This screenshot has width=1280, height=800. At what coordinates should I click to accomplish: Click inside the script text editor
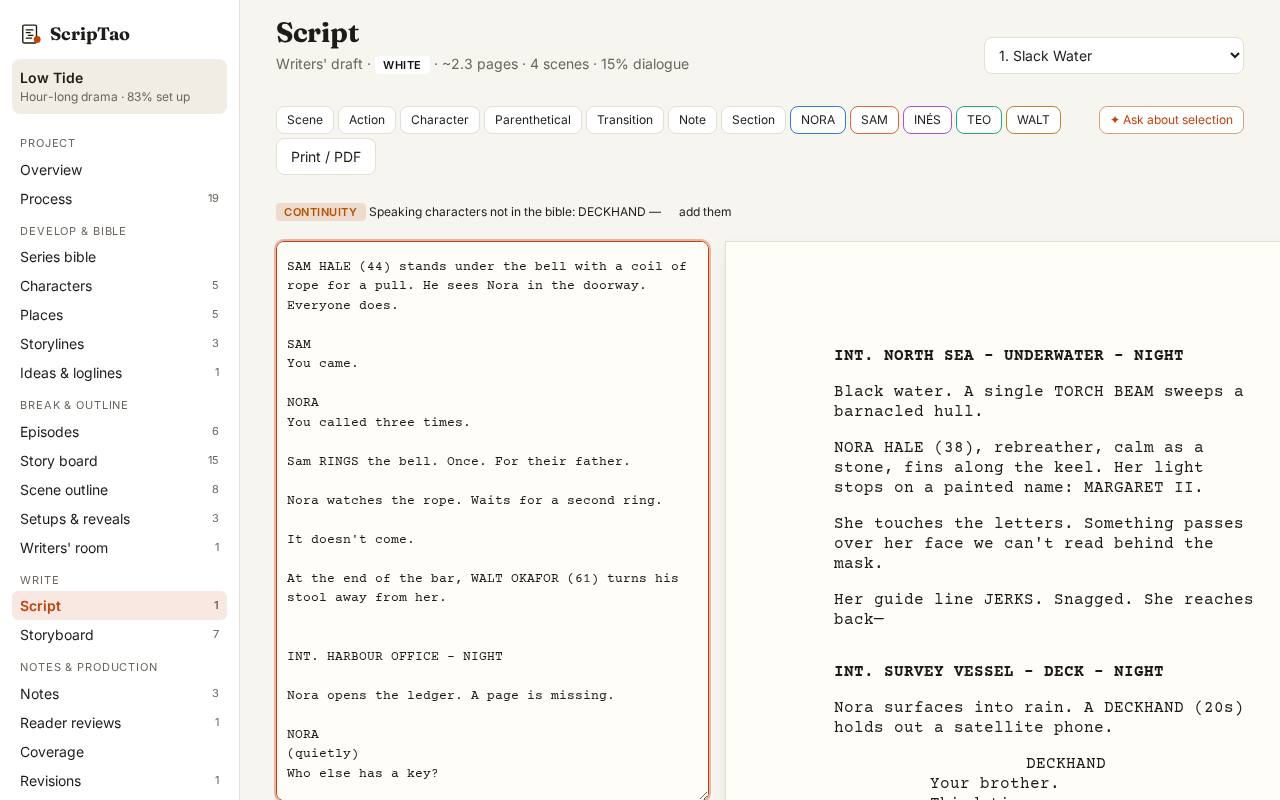pos(492,520)
